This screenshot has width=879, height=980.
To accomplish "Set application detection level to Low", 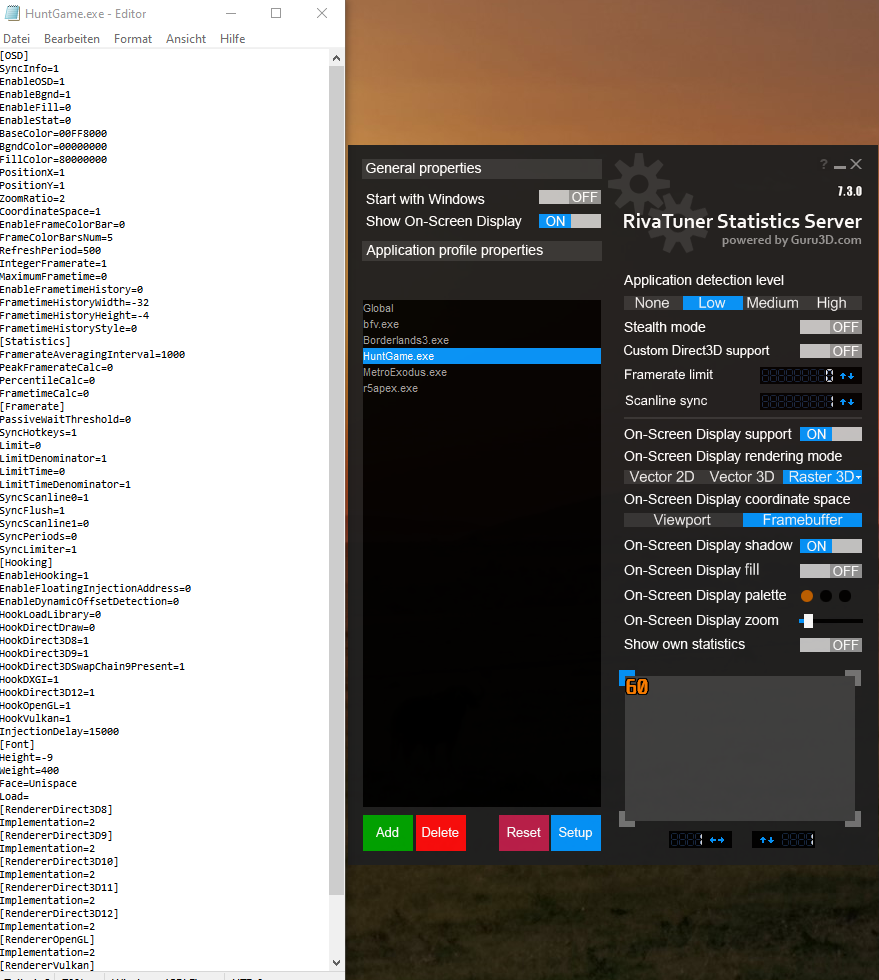I will point(712,303).
